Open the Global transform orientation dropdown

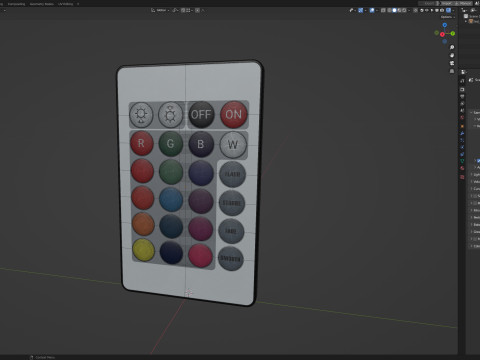(x=160, y=10)
